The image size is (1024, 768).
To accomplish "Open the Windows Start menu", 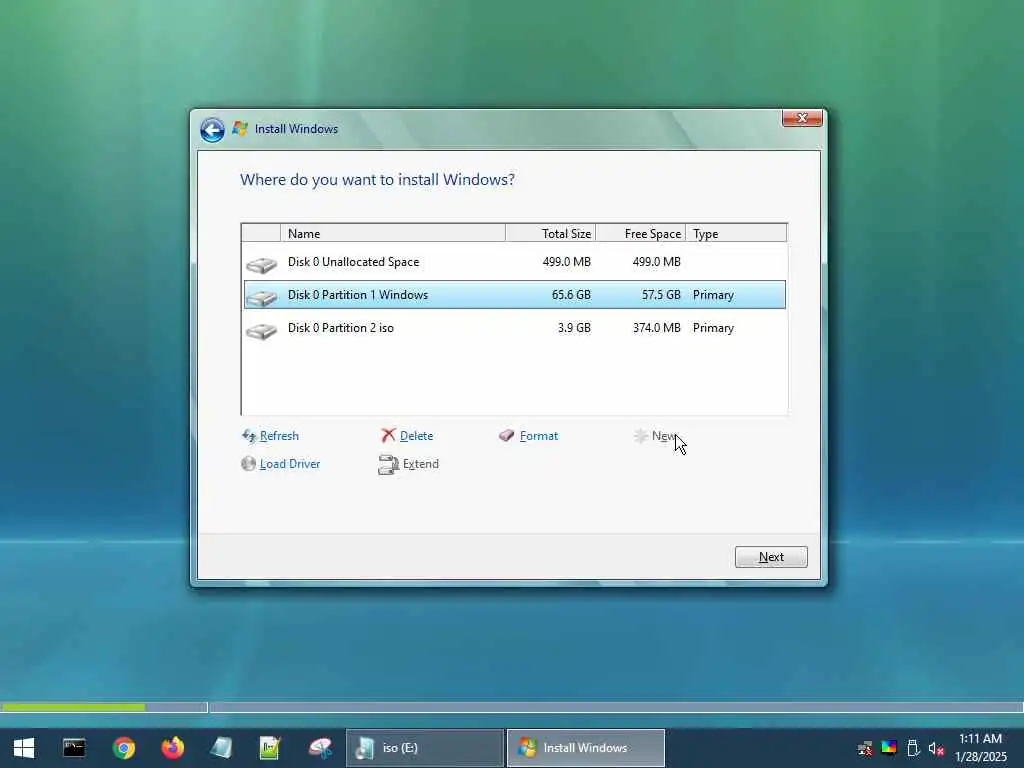I will pos(24,748).
